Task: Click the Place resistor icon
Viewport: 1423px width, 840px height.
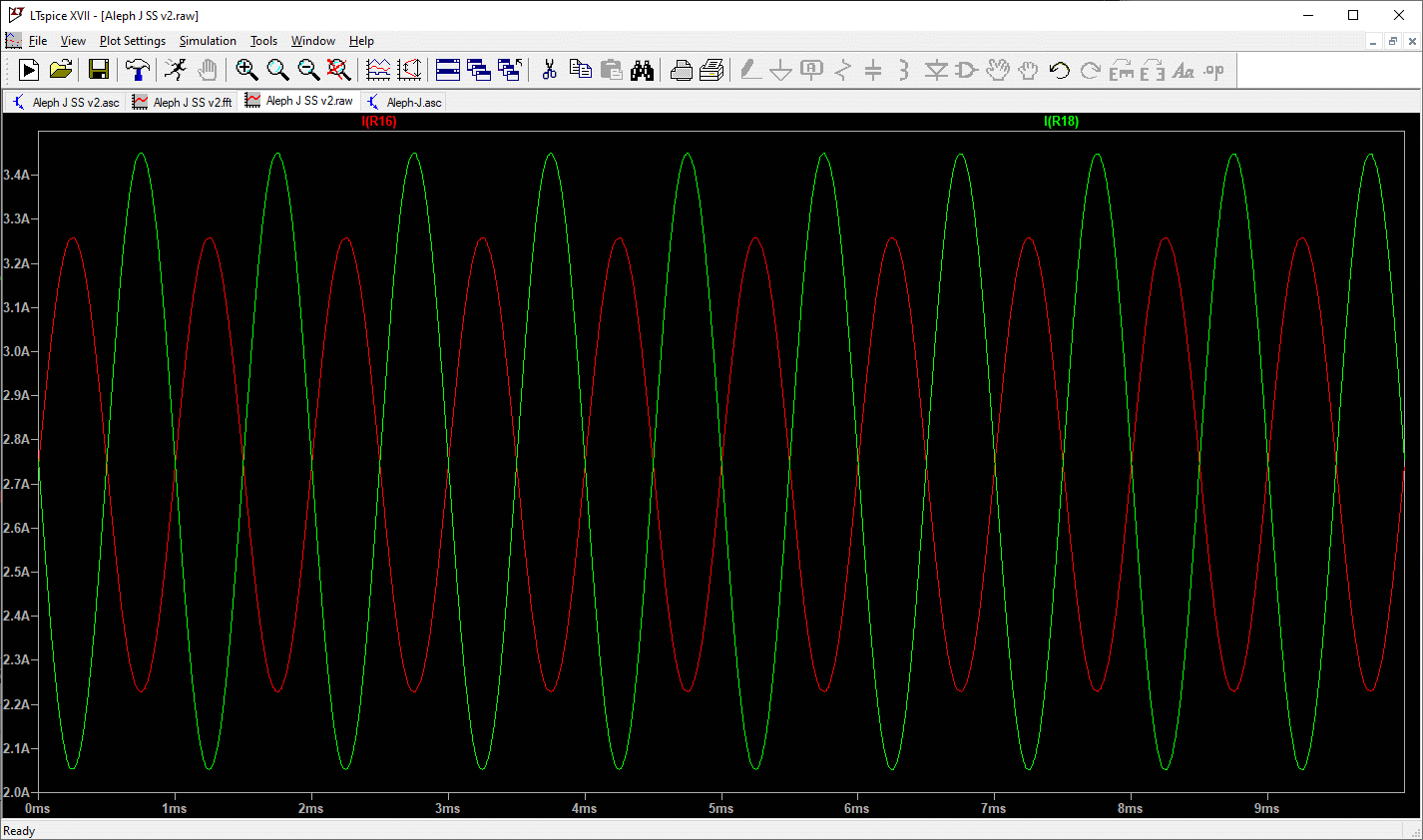Action: [843, 70]
